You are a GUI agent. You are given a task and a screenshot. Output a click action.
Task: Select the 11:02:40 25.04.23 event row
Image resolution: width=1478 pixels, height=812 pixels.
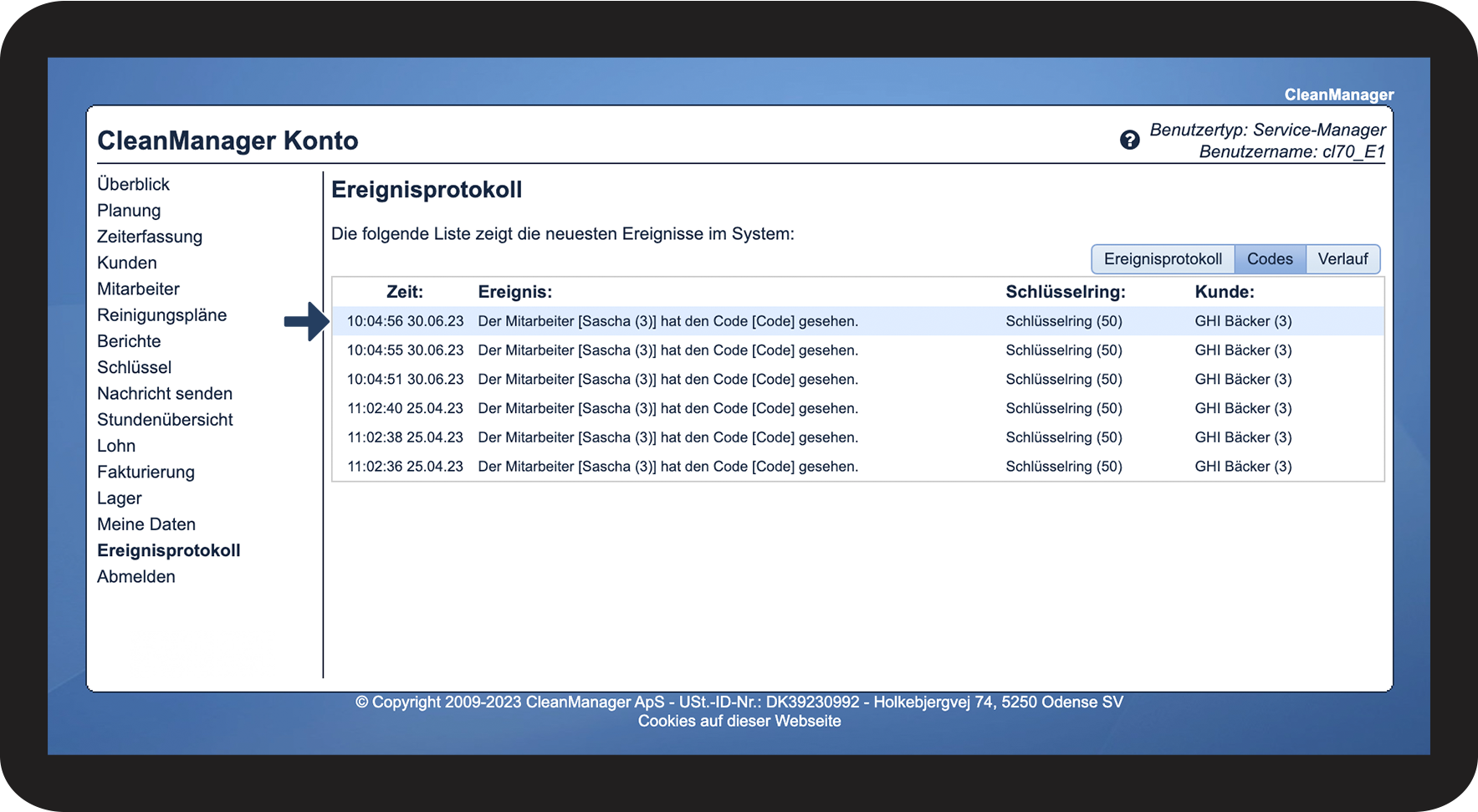tap(858, 408)
